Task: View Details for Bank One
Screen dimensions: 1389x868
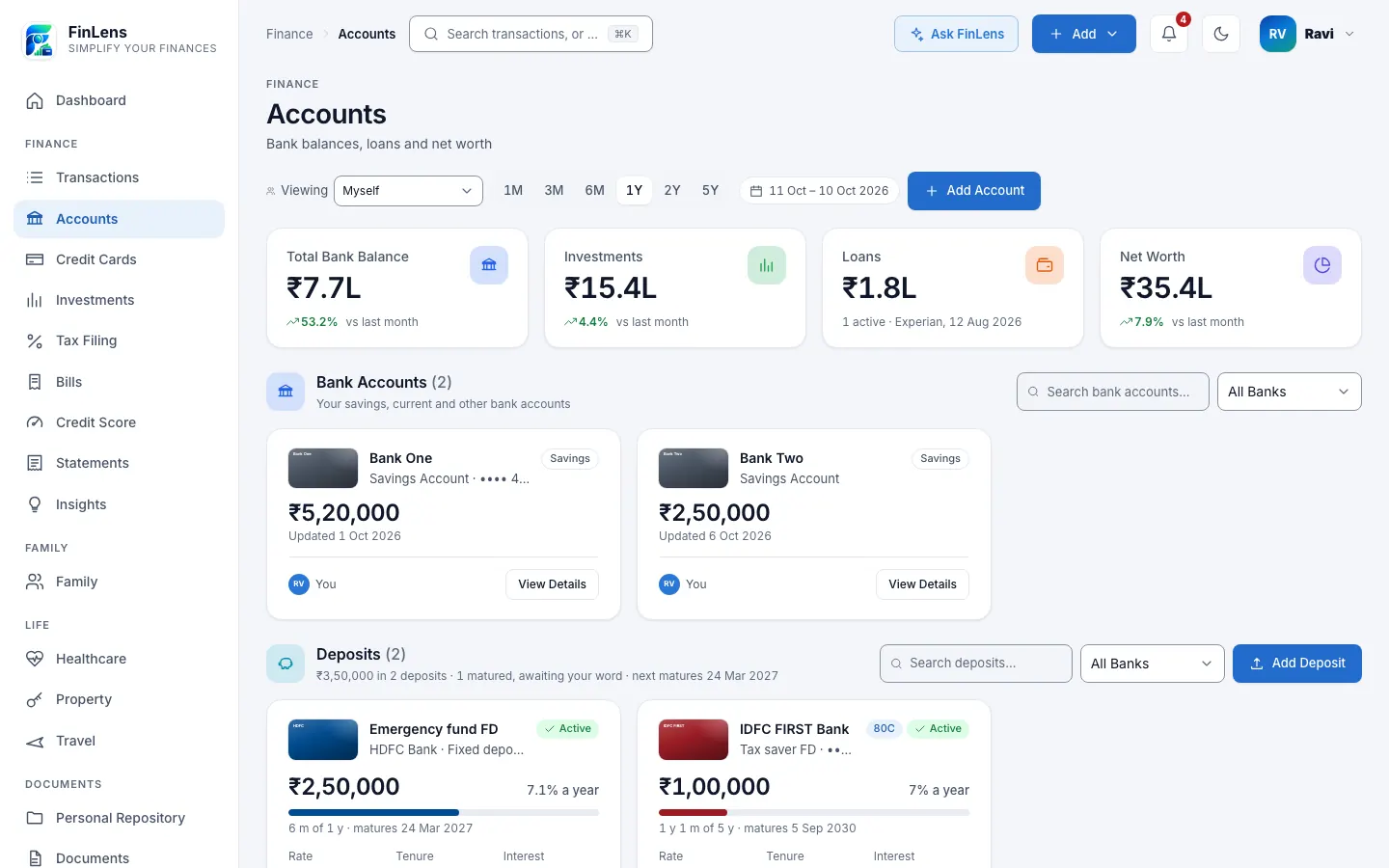Action: pos(552,584)
